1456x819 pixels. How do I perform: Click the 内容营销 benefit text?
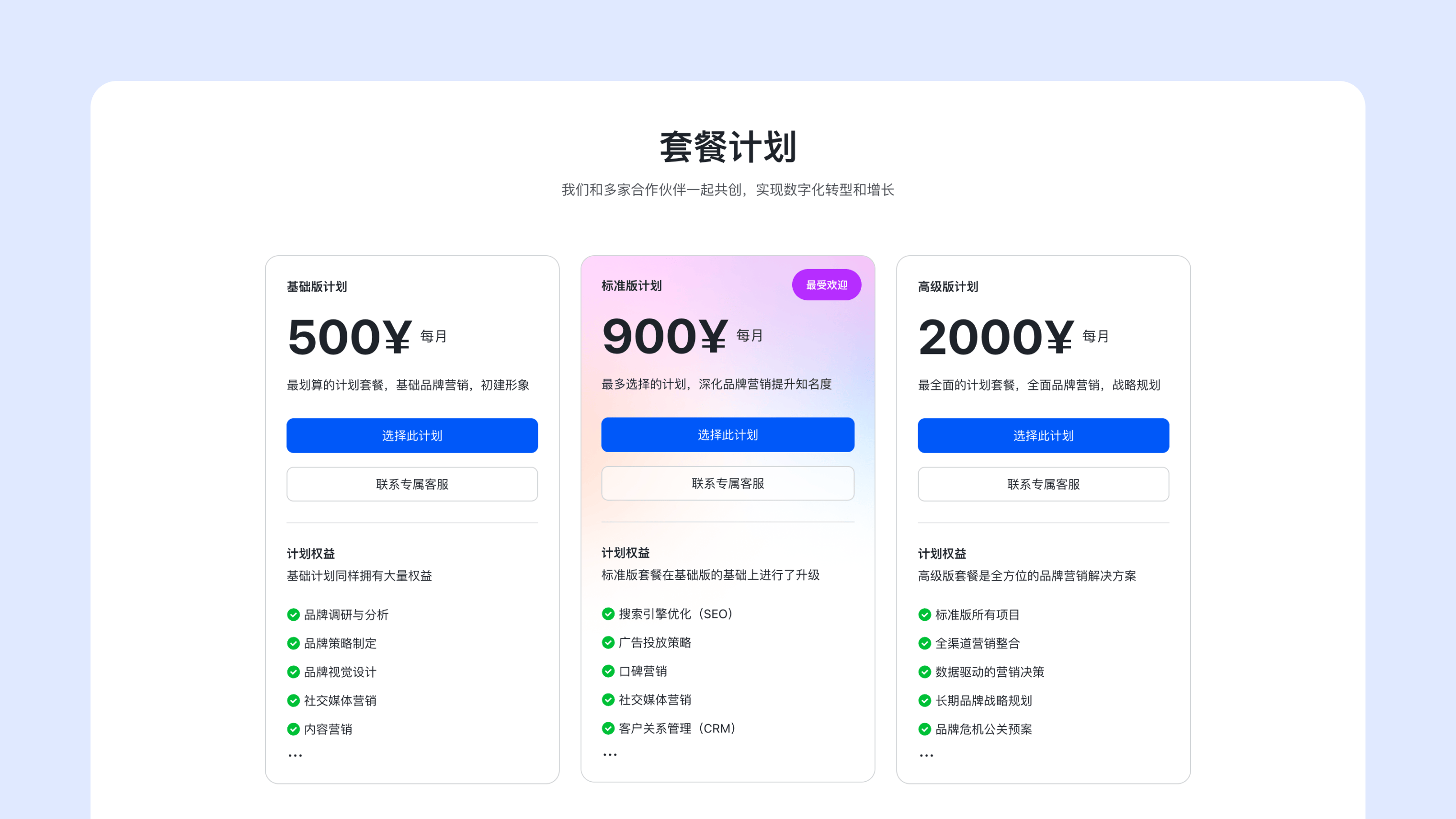click(328, 729)
